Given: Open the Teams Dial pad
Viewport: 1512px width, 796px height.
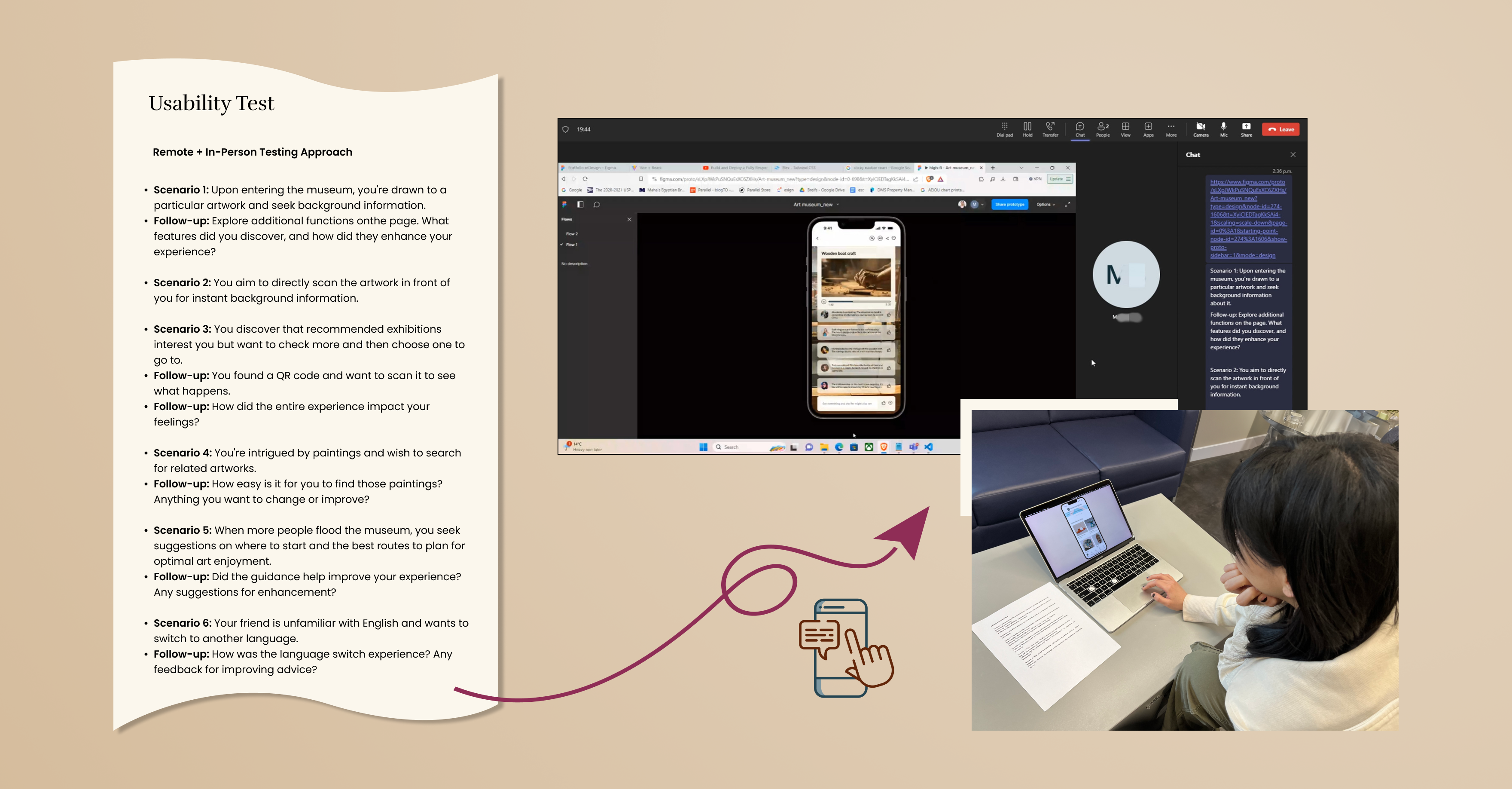Looking at the screenshot, I should [1004, 129].
